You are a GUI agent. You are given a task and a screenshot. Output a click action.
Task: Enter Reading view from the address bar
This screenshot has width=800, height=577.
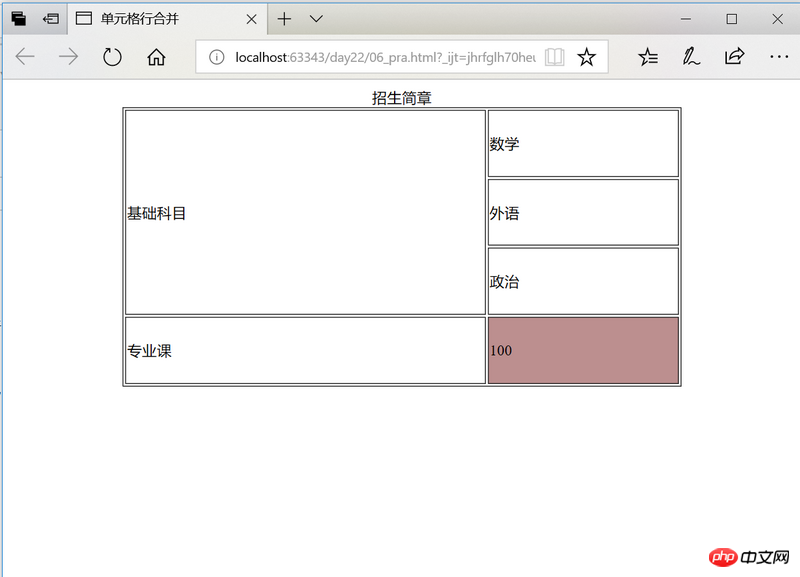pos(554,57)
